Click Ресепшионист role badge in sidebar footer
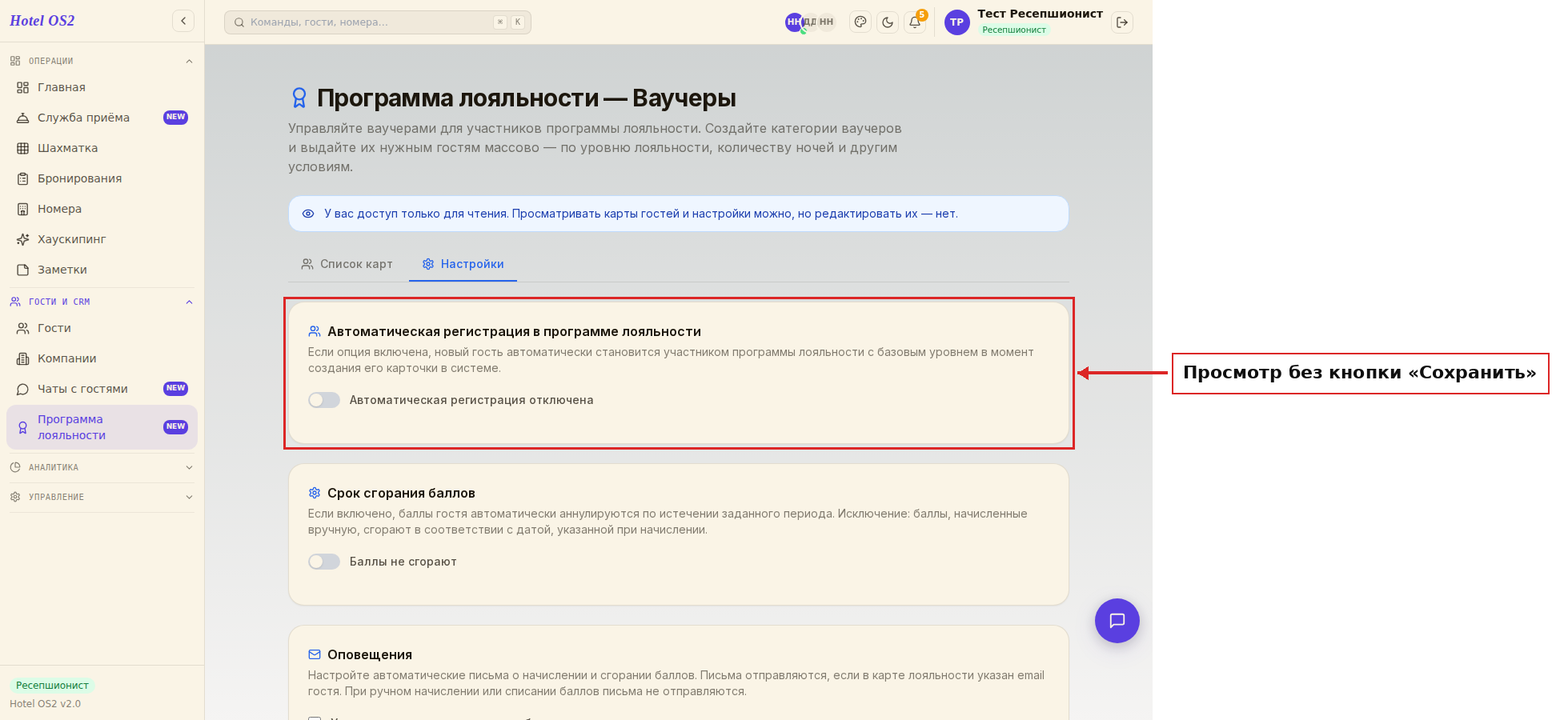The height and width of the screenshot is (720, 1568). click(52, 686)
